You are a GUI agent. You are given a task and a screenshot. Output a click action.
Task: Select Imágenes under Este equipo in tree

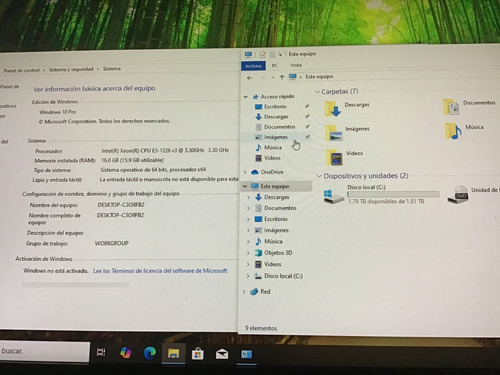(276, 230)
